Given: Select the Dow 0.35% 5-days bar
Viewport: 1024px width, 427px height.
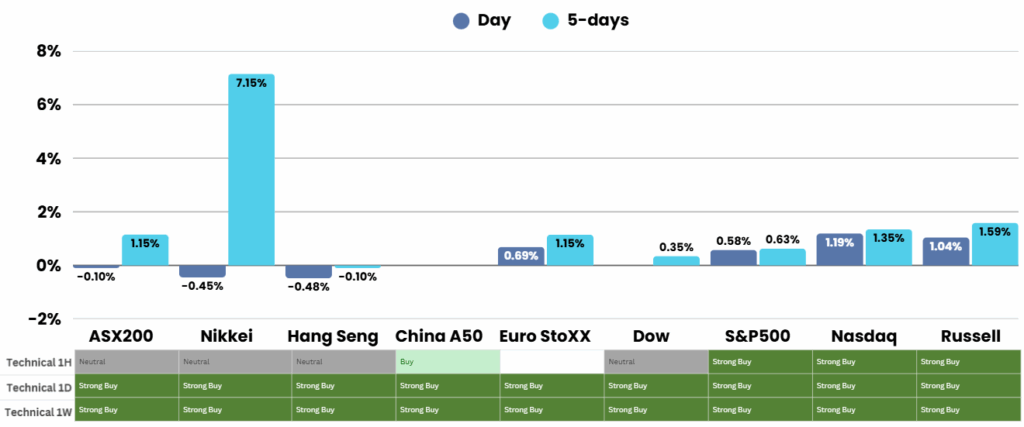Looking at the screenshot, I should coord(676,261).
